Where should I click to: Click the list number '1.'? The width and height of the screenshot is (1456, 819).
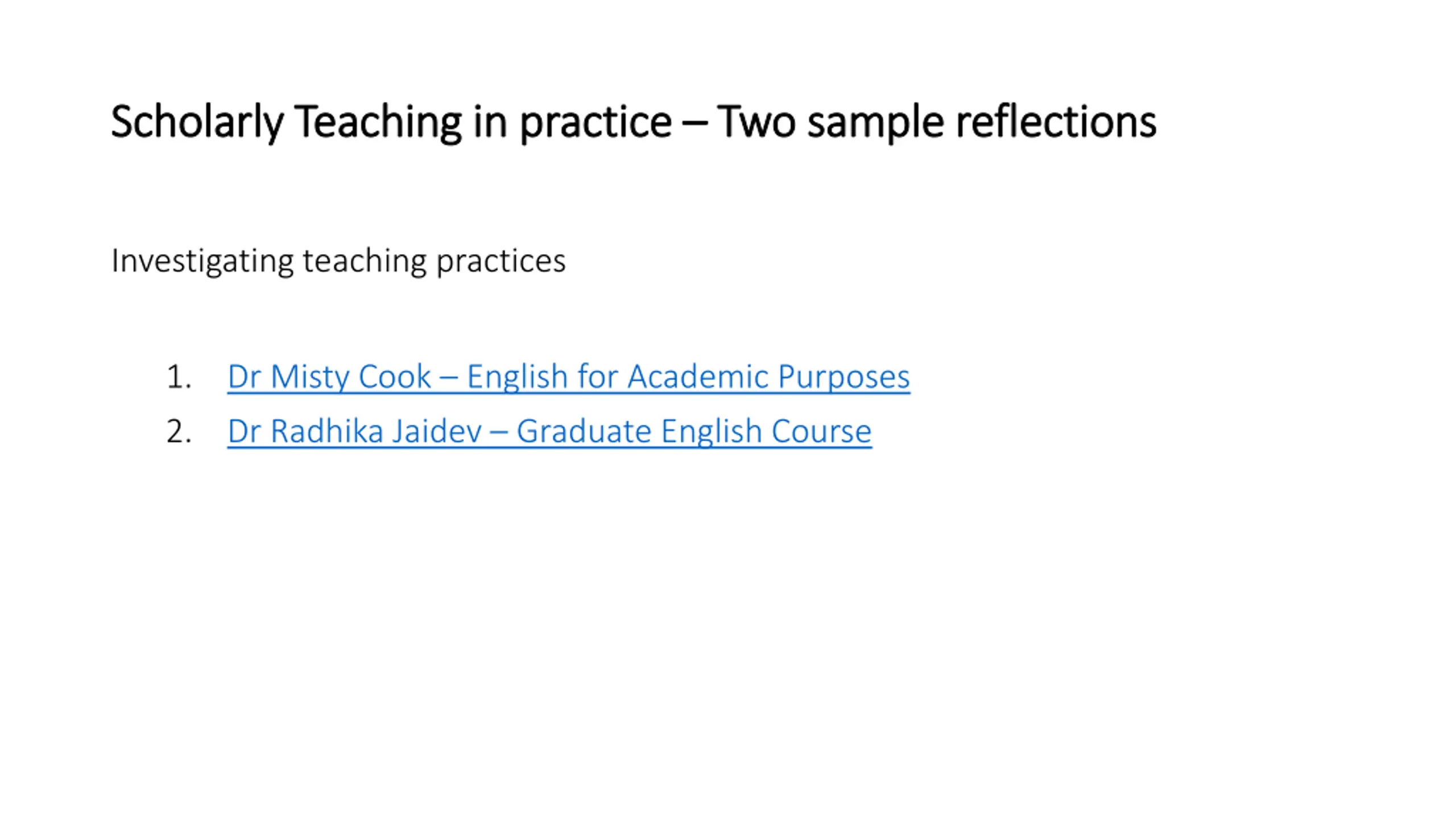(x=179, y=377)
